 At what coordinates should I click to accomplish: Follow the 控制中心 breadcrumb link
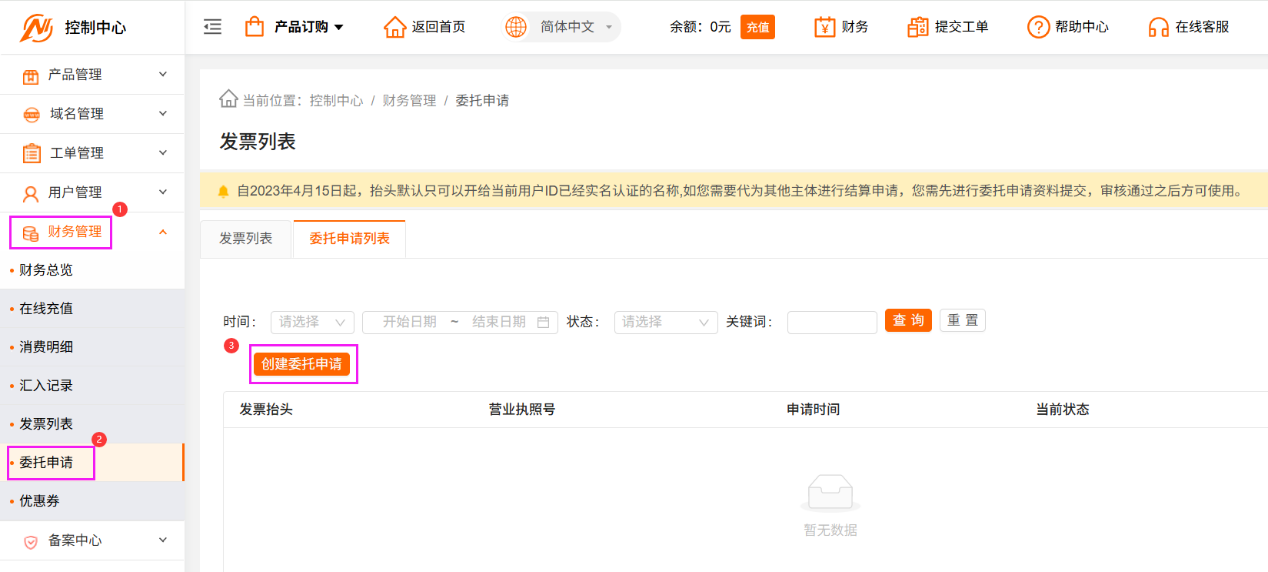pos(336,101)
